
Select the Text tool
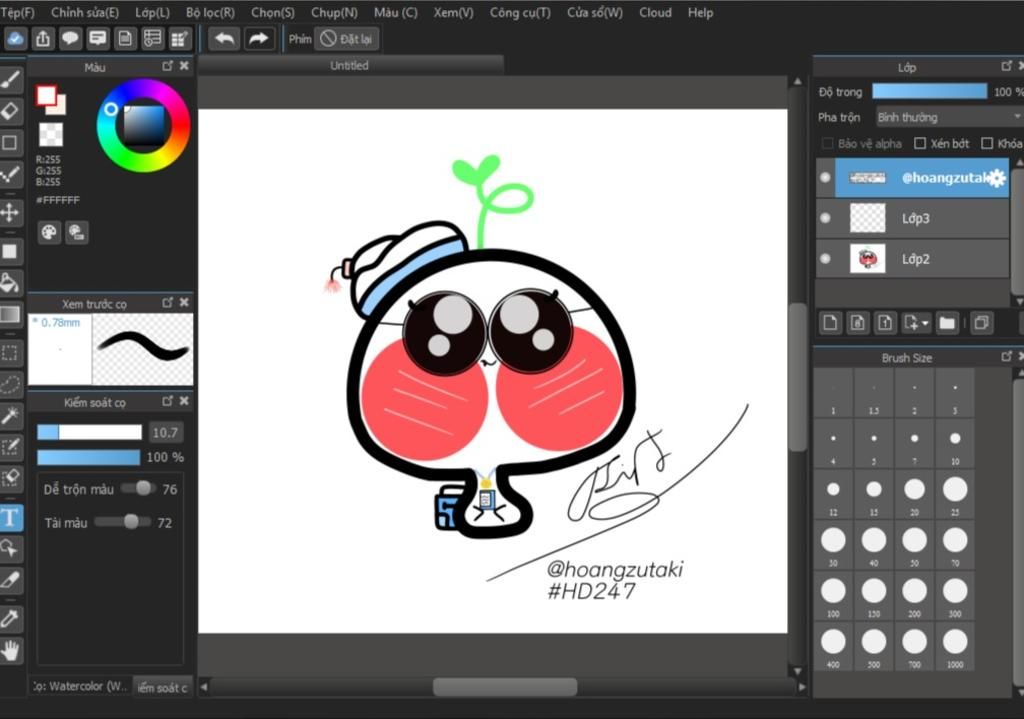click(10, 518)
